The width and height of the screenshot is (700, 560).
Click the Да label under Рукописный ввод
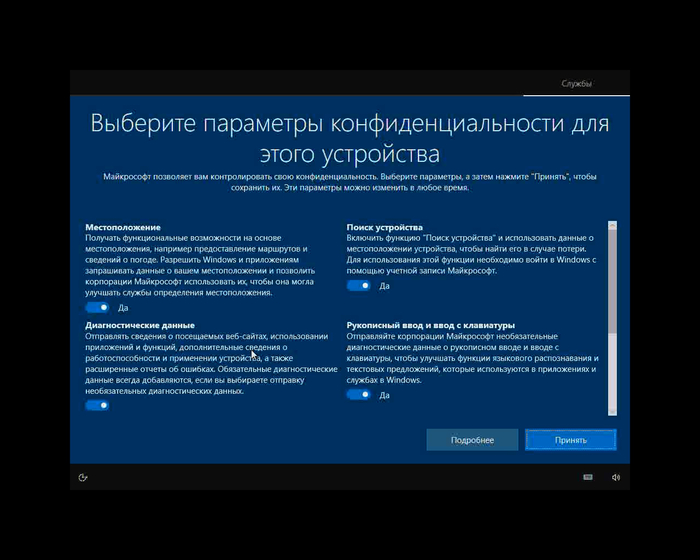tap(384, 396)
